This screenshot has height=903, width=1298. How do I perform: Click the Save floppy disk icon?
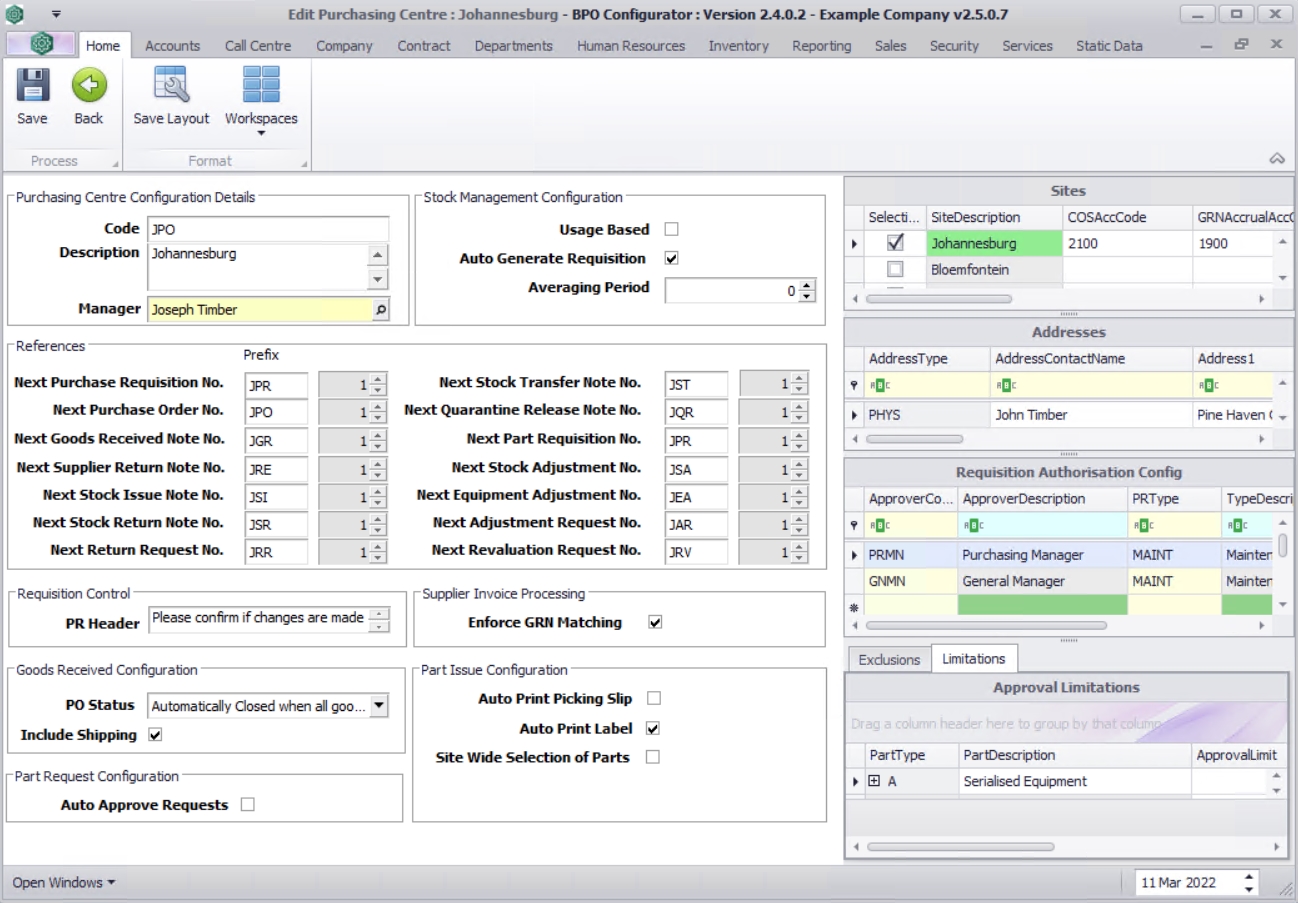pyautogui.click(x=32, y=86)
